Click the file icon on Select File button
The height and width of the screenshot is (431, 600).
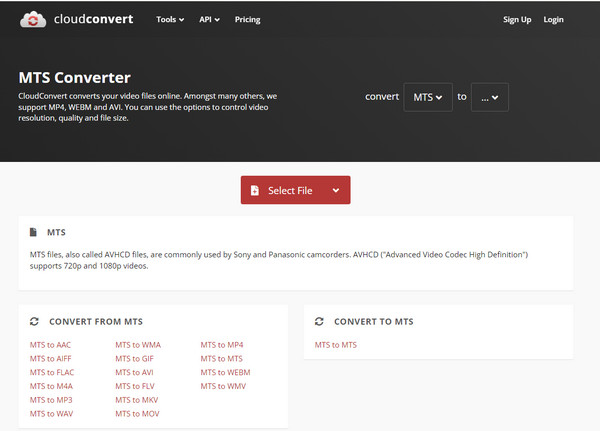(x=254, y=190)
